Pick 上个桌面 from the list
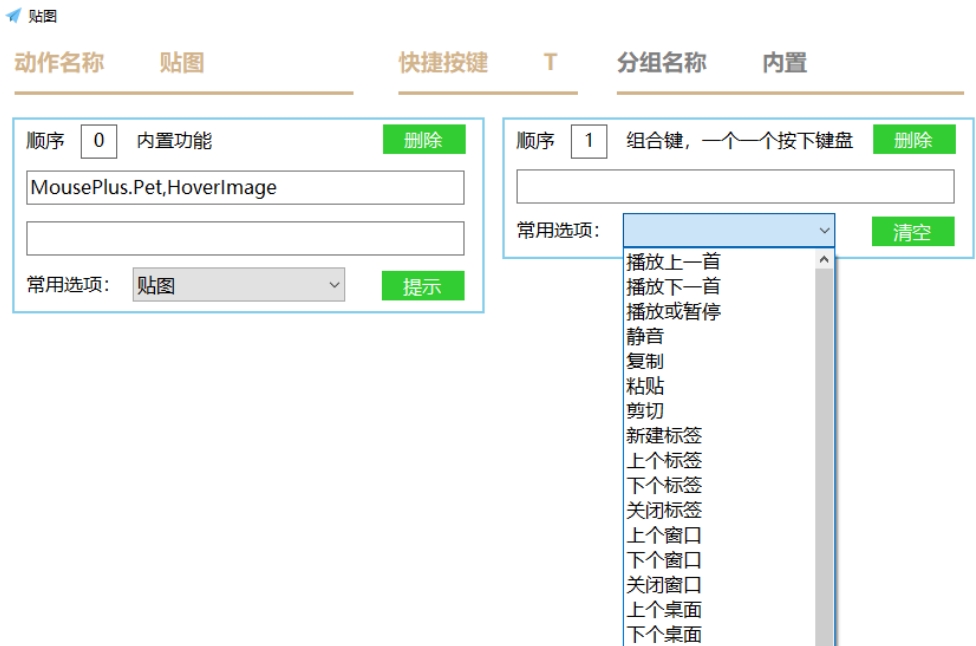976x646 pixels. tap(664, 610)
